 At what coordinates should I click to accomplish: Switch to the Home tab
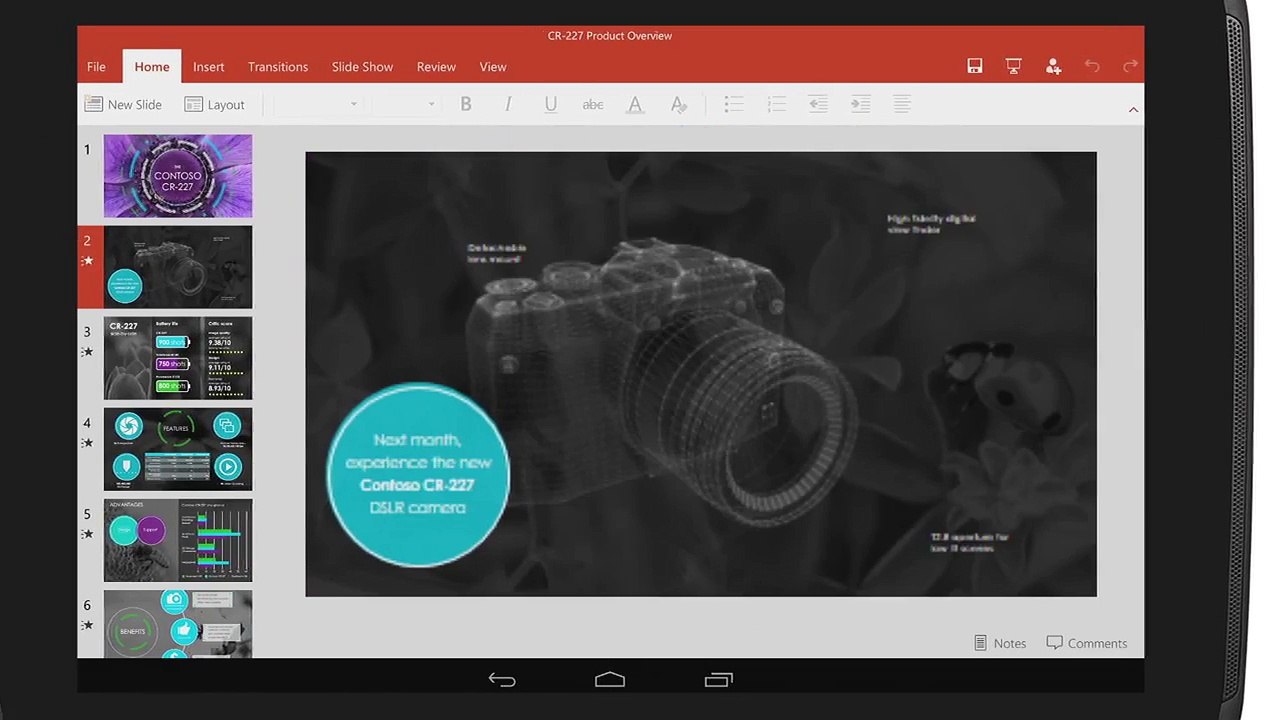click(x=152, y=67)
